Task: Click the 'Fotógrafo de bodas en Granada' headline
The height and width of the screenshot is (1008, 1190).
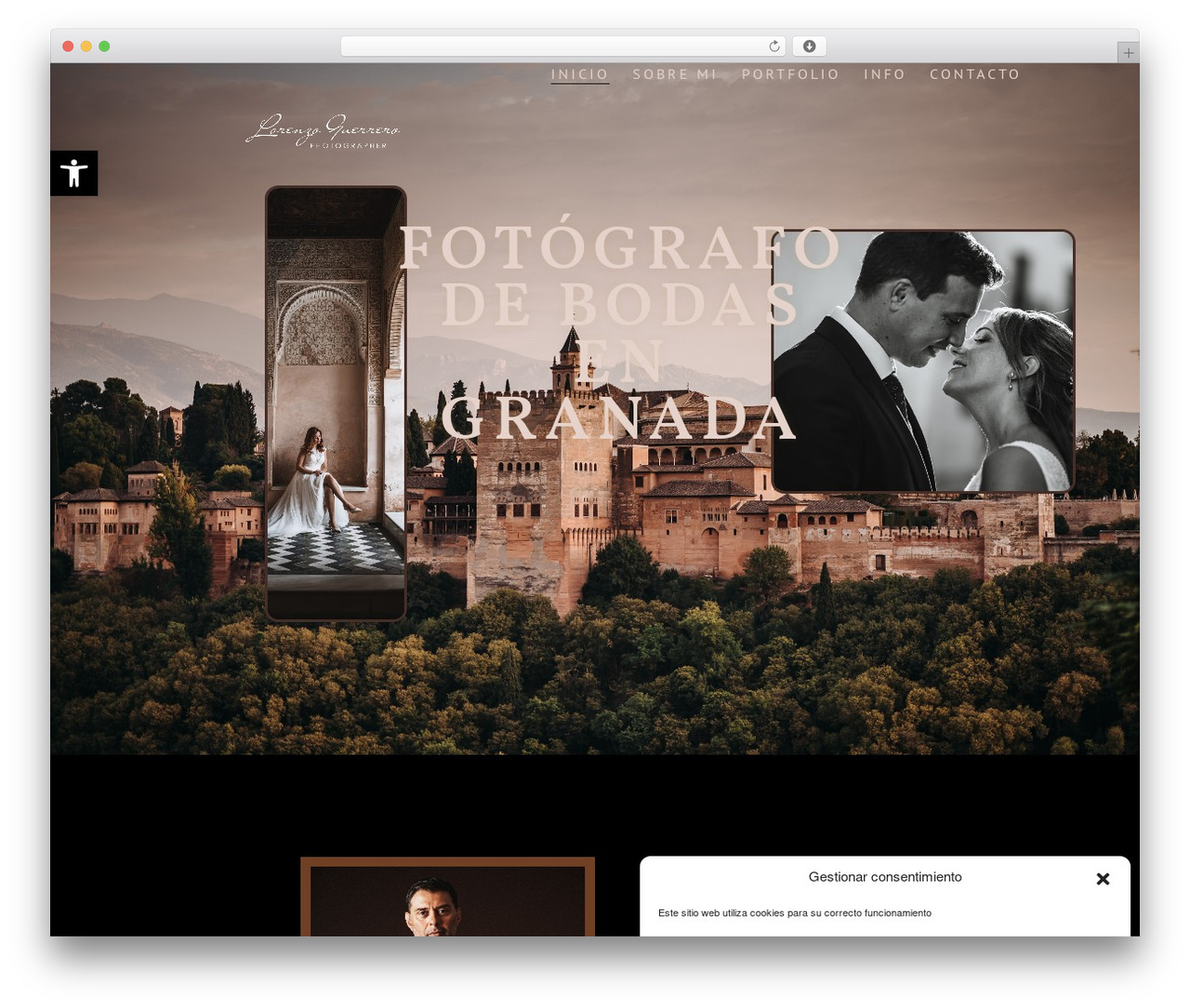Action: point(619,333)
